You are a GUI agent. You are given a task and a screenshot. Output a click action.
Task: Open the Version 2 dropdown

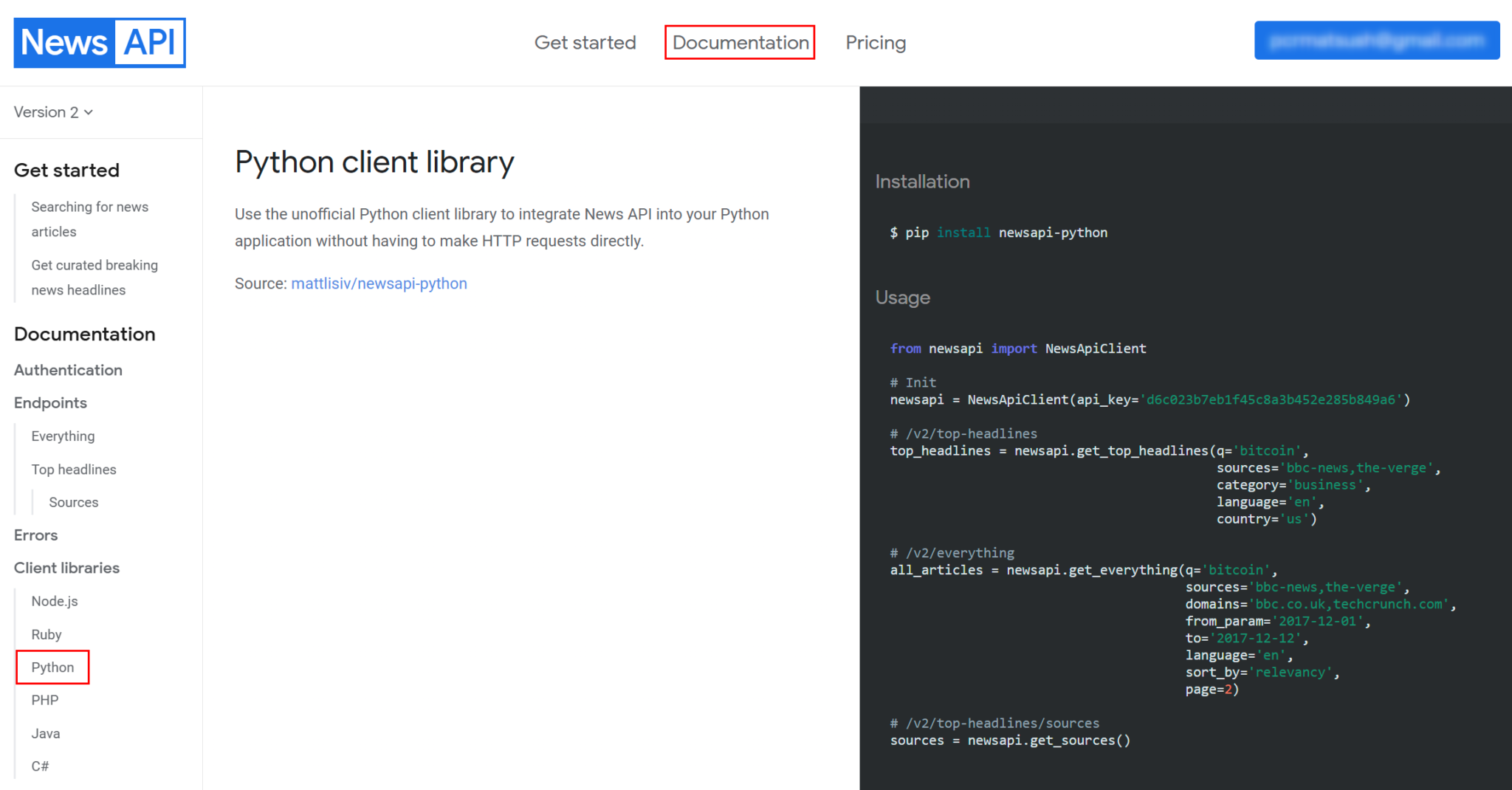52,112
